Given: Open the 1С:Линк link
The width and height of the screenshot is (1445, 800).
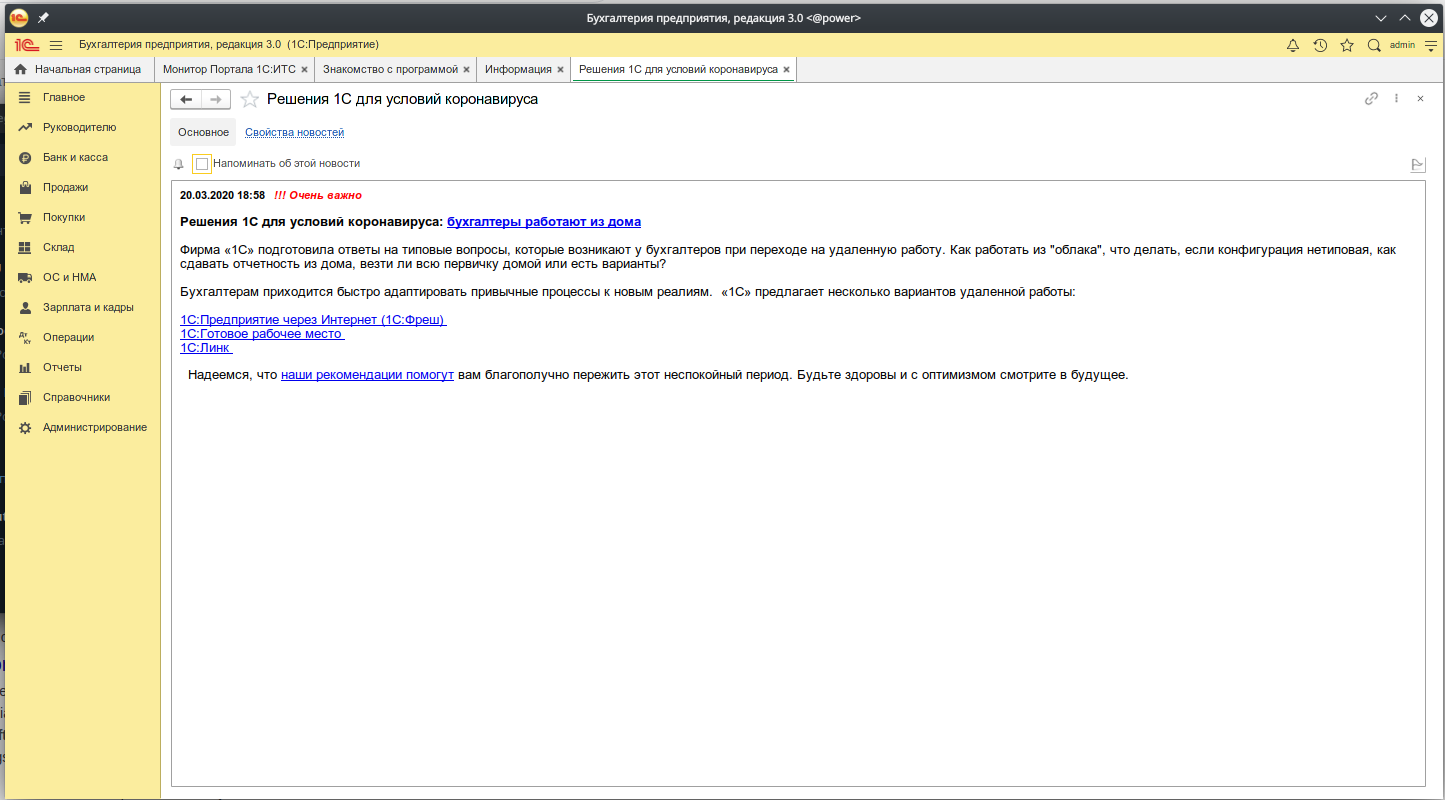Looking at the screenshot, I should [206, 348].
